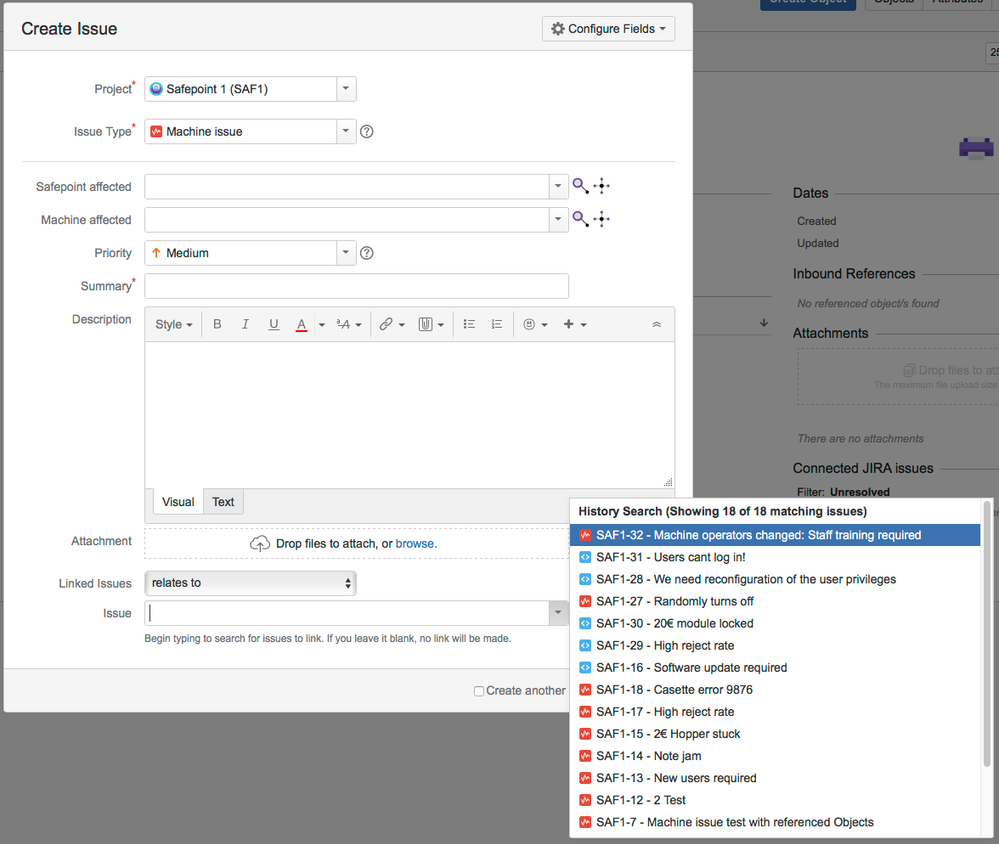Click the Machine affected graph icon
The height and width of the screenshot is (844, 999).
point(601,219)
